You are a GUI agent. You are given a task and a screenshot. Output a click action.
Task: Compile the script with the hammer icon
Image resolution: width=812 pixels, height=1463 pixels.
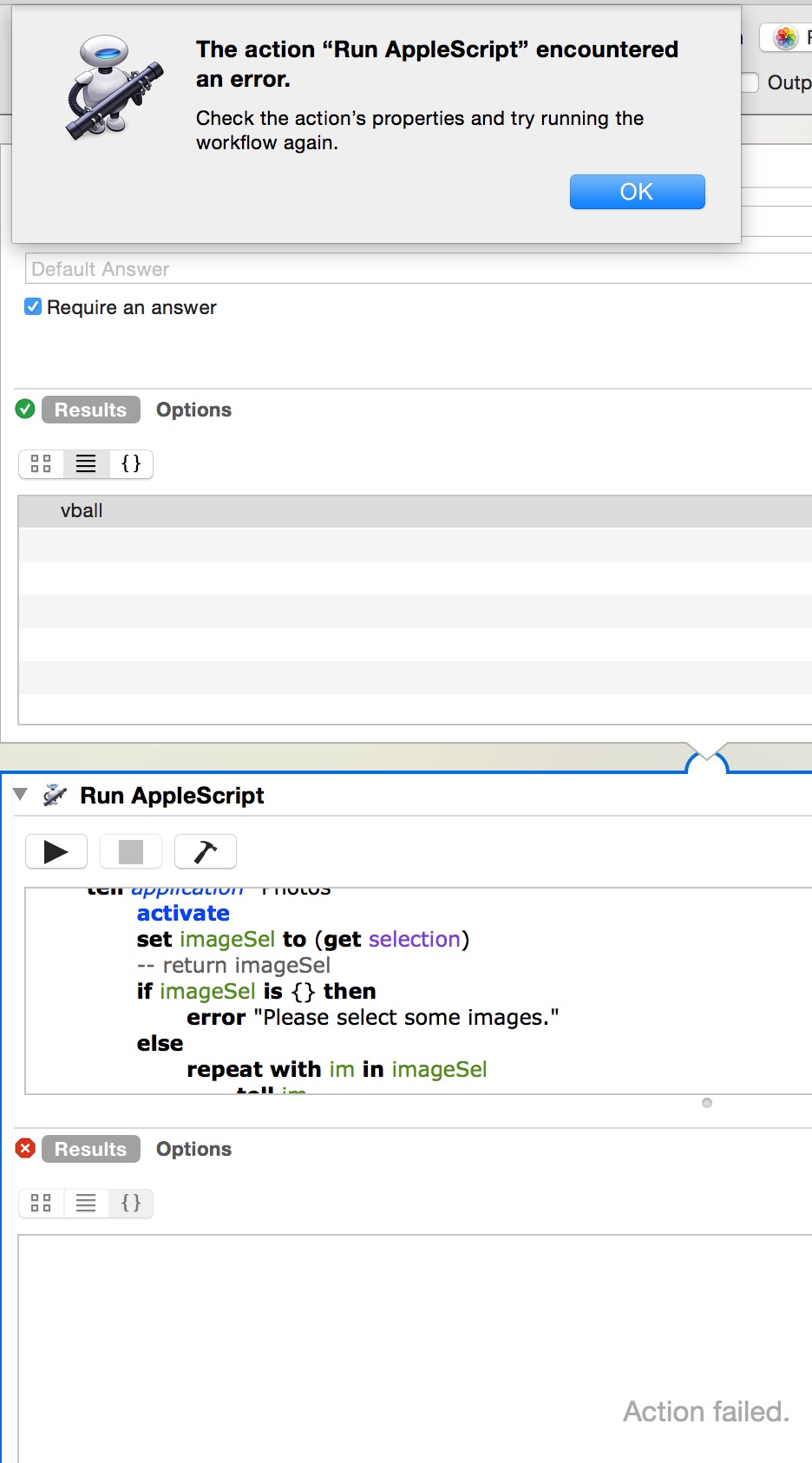[x=206, y=852]
